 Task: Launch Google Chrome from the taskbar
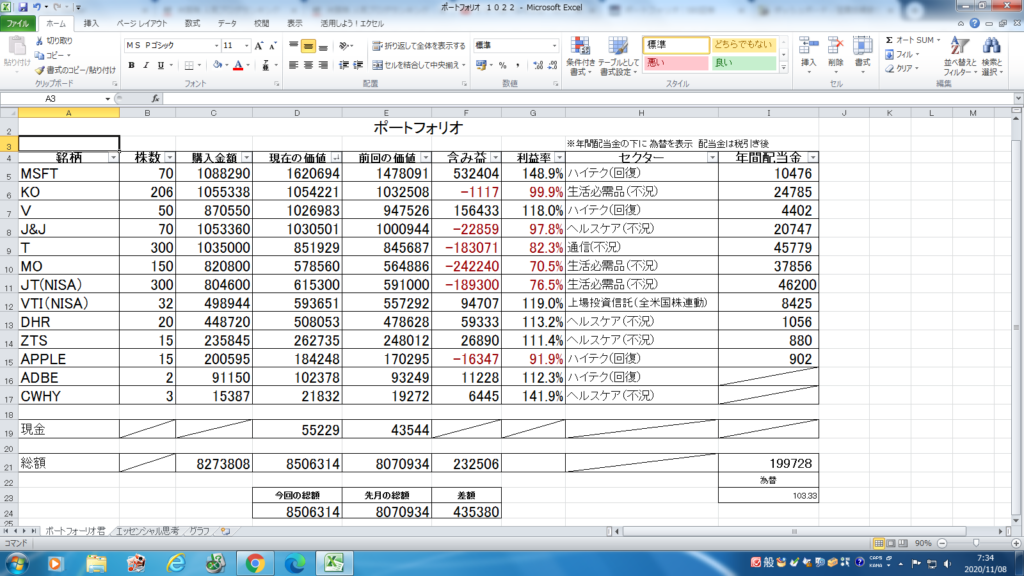click(255, 563)
